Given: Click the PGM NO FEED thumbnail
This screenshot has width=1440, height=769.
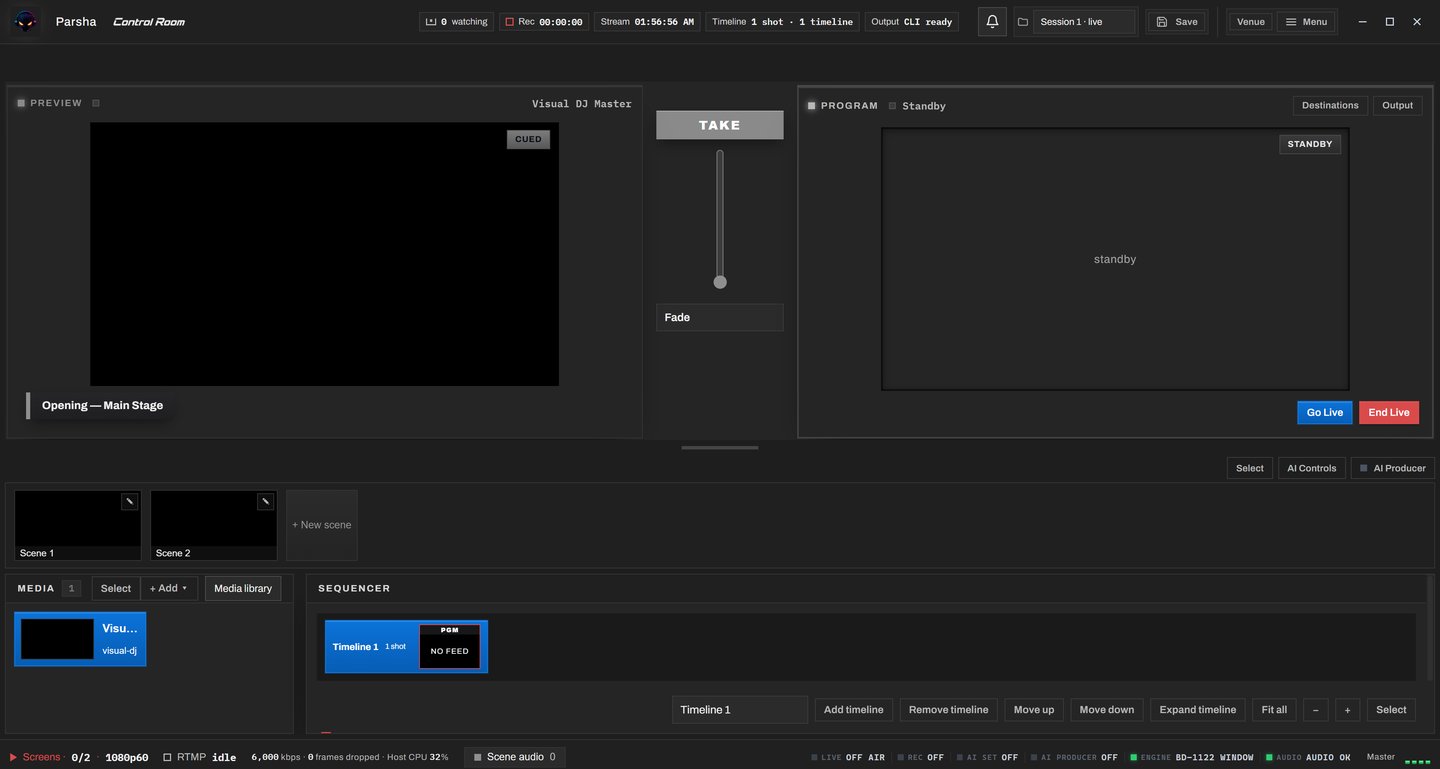Looking at the screenshot, I should pos(449,646).
